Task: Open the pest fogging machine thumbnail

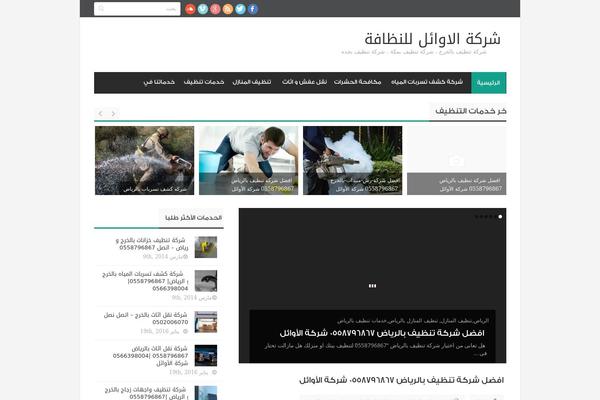Action: point(352,160)
